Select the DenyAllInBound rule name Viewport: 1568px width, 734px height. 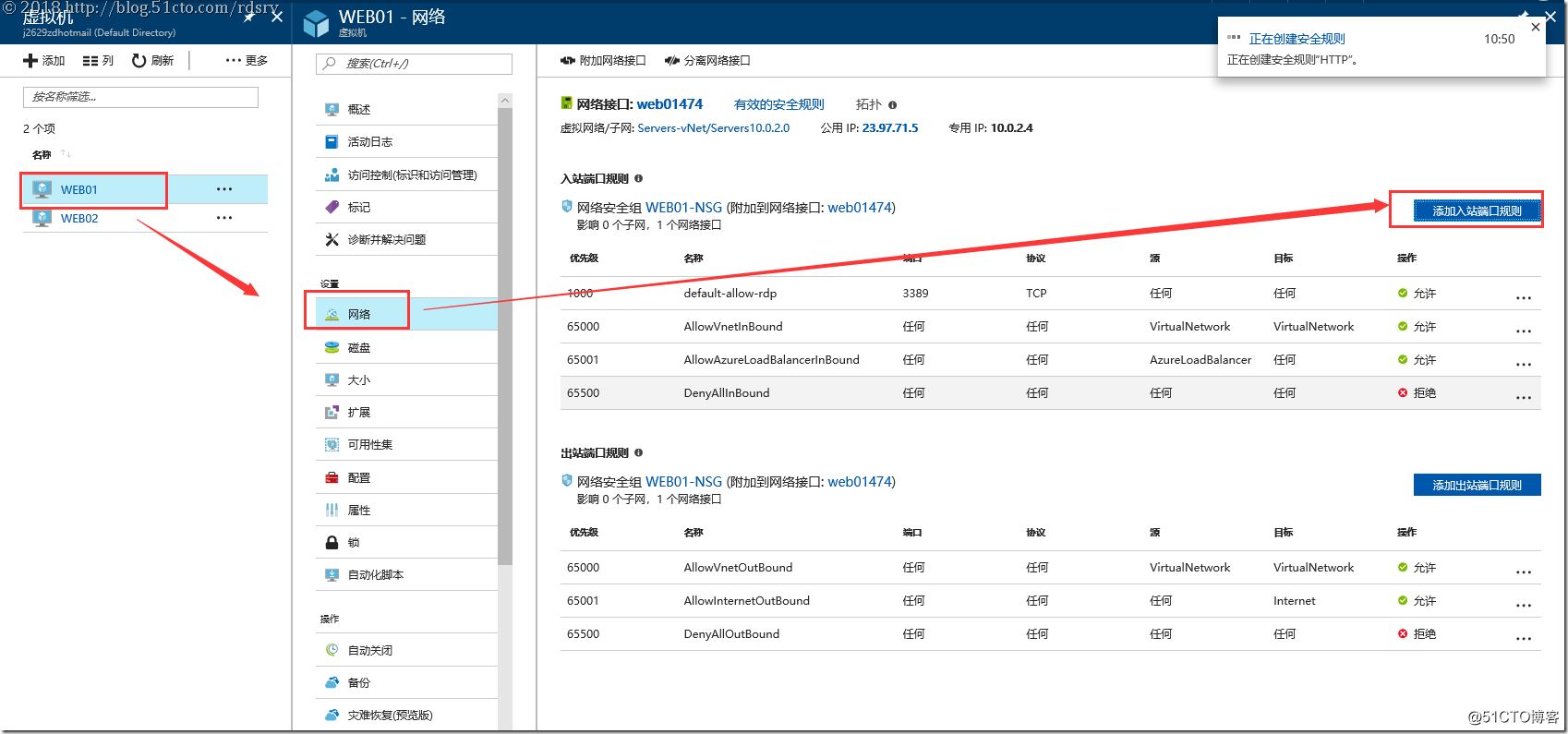point(727,393)
